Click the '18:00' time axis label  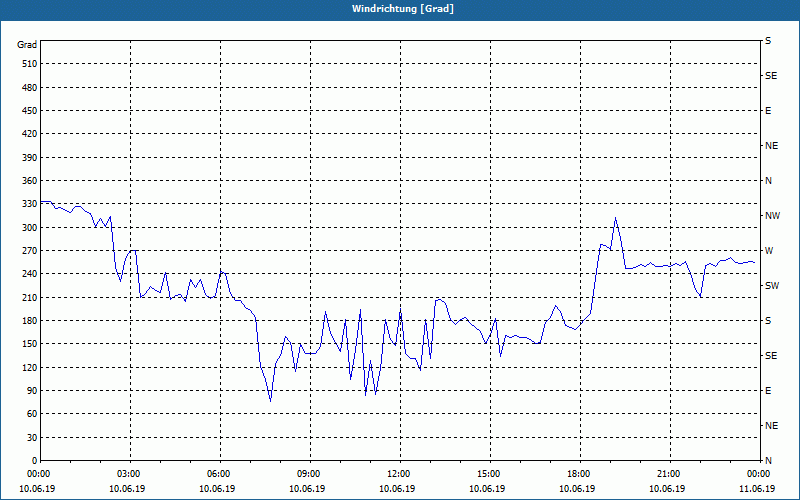[x=578, y=474]
